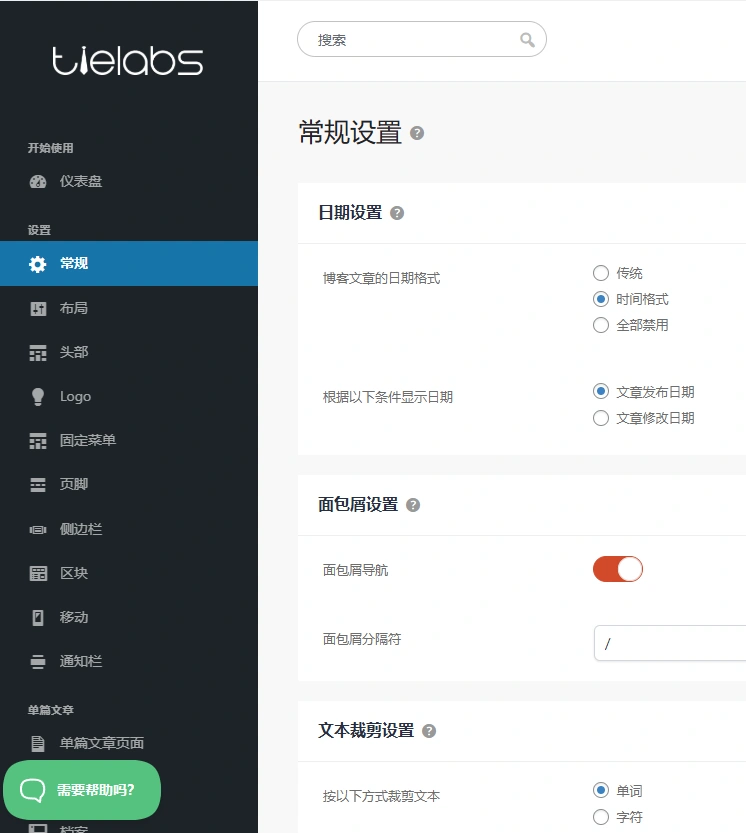Open the 仪表盘 menu item
Screen dimensions: 746x833
pos(129,182)
